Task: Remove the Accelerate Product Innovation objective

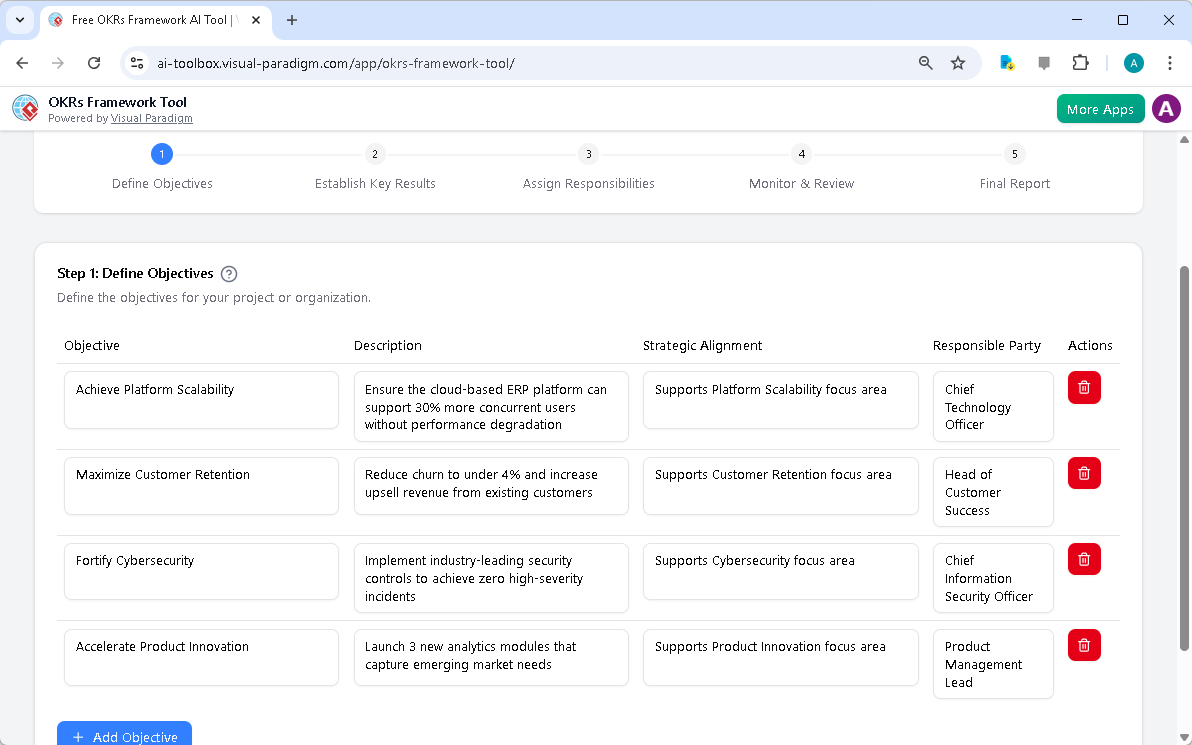Action: coord(1084,645)
